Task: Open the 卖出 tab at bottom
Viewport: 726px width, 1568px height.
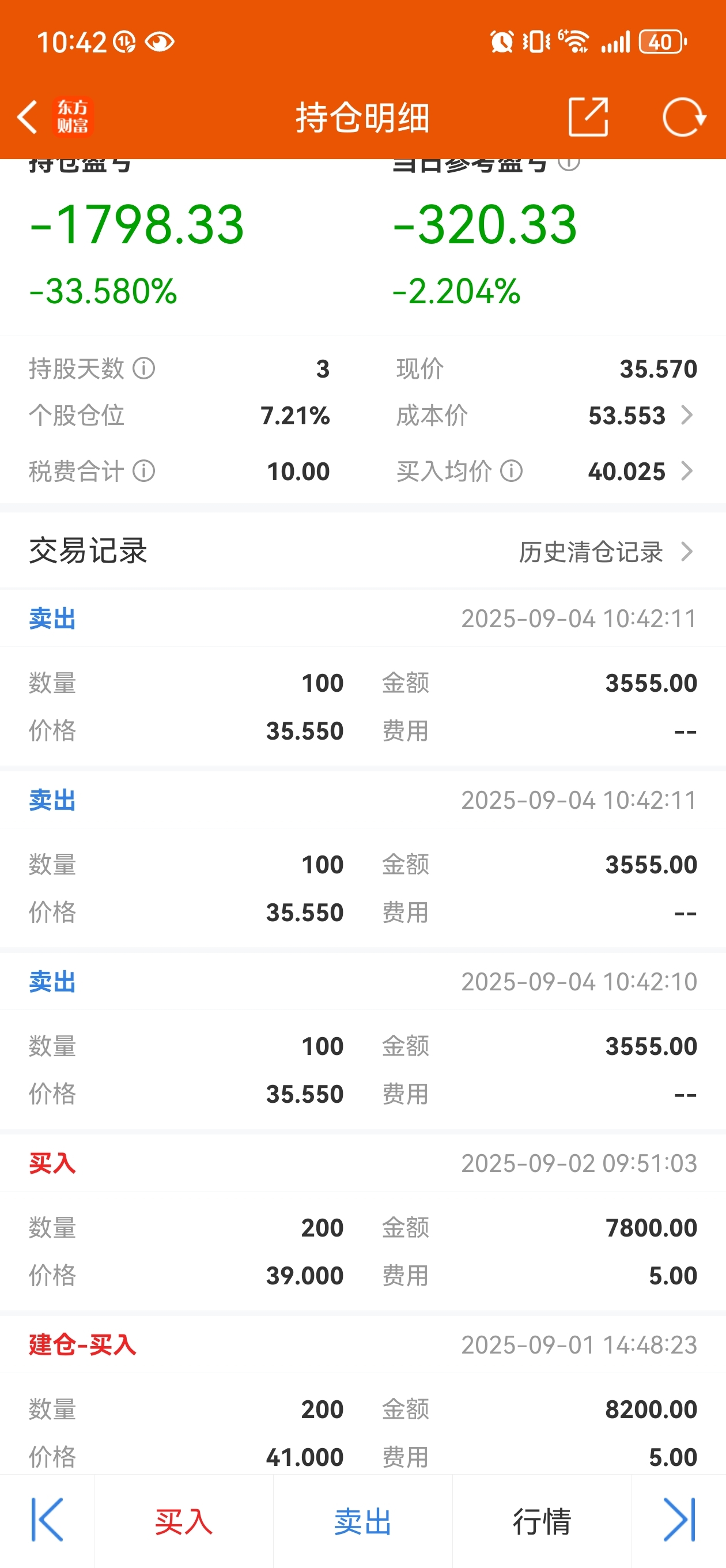Action: pos(362,1521)
